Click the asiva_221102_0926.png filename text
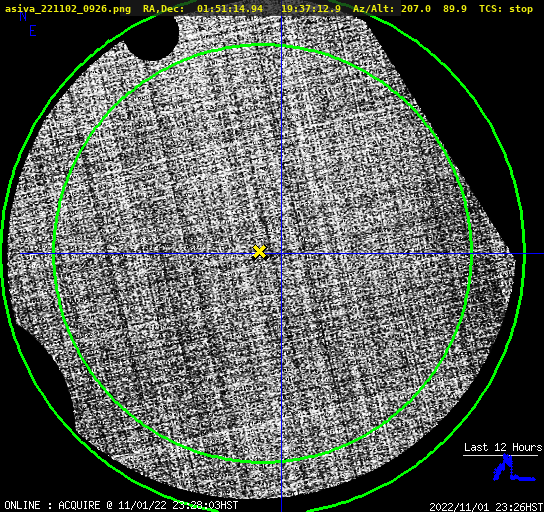The image size is (544, 512). [x=68, y=9]
